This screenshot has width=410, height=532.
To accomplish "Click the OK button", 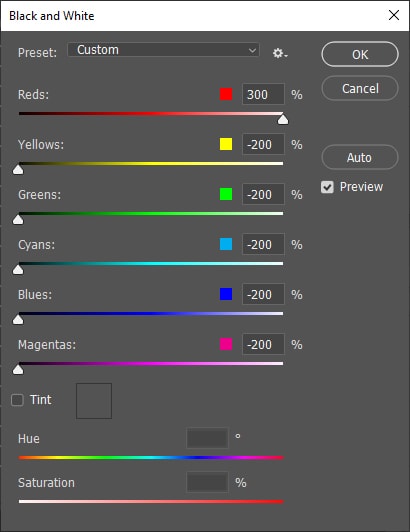I will [x=360, y=54].
